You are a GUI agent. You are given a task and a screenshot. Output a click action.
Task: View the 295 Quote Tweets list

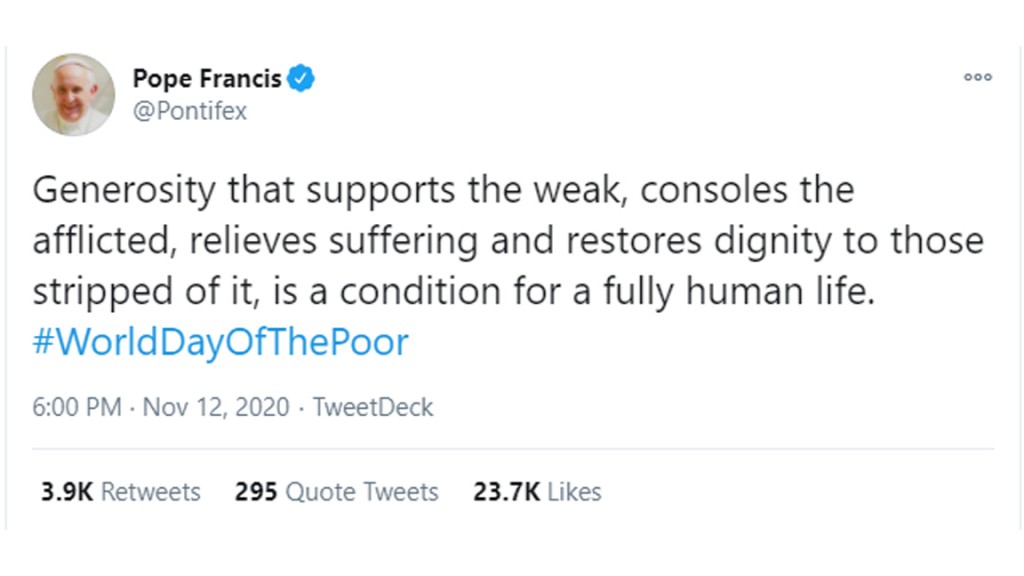click(337, 492)
